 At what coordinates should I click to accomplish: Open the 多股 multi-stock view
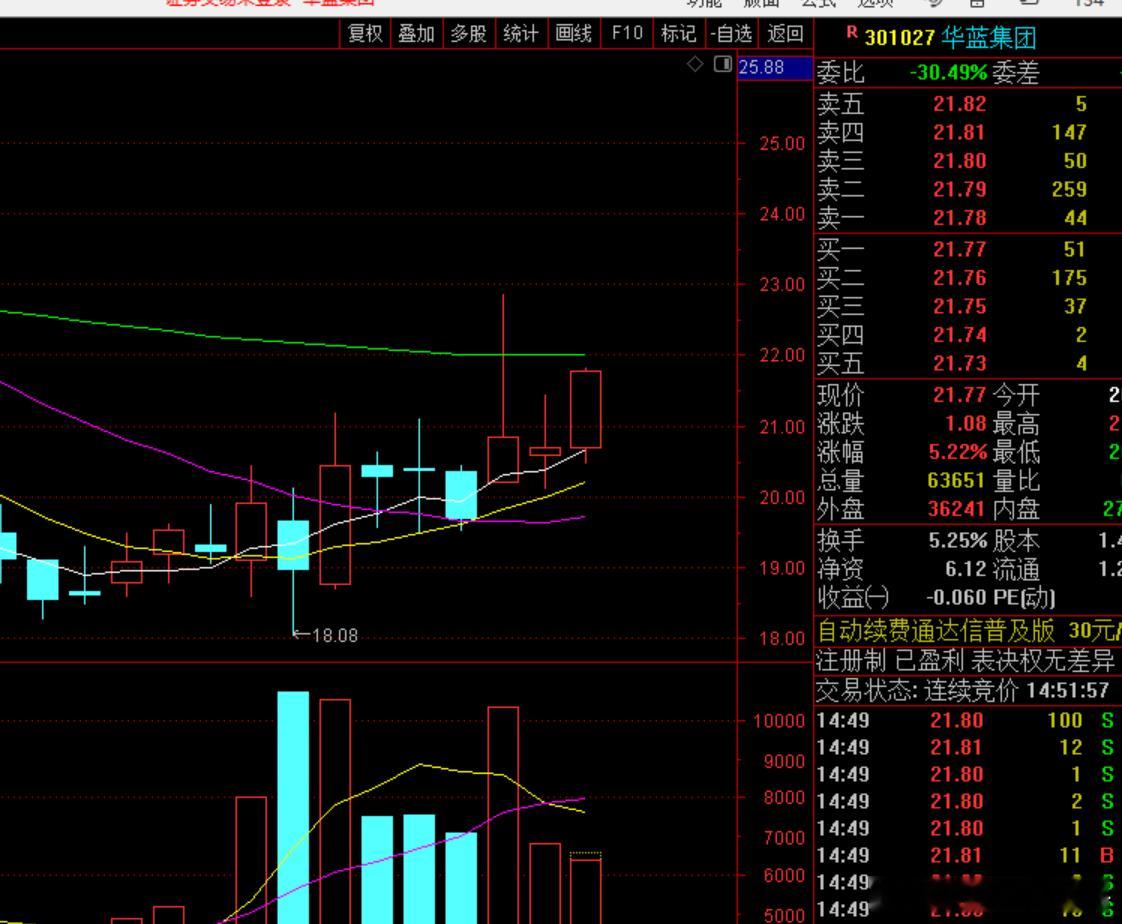[469, 34]
